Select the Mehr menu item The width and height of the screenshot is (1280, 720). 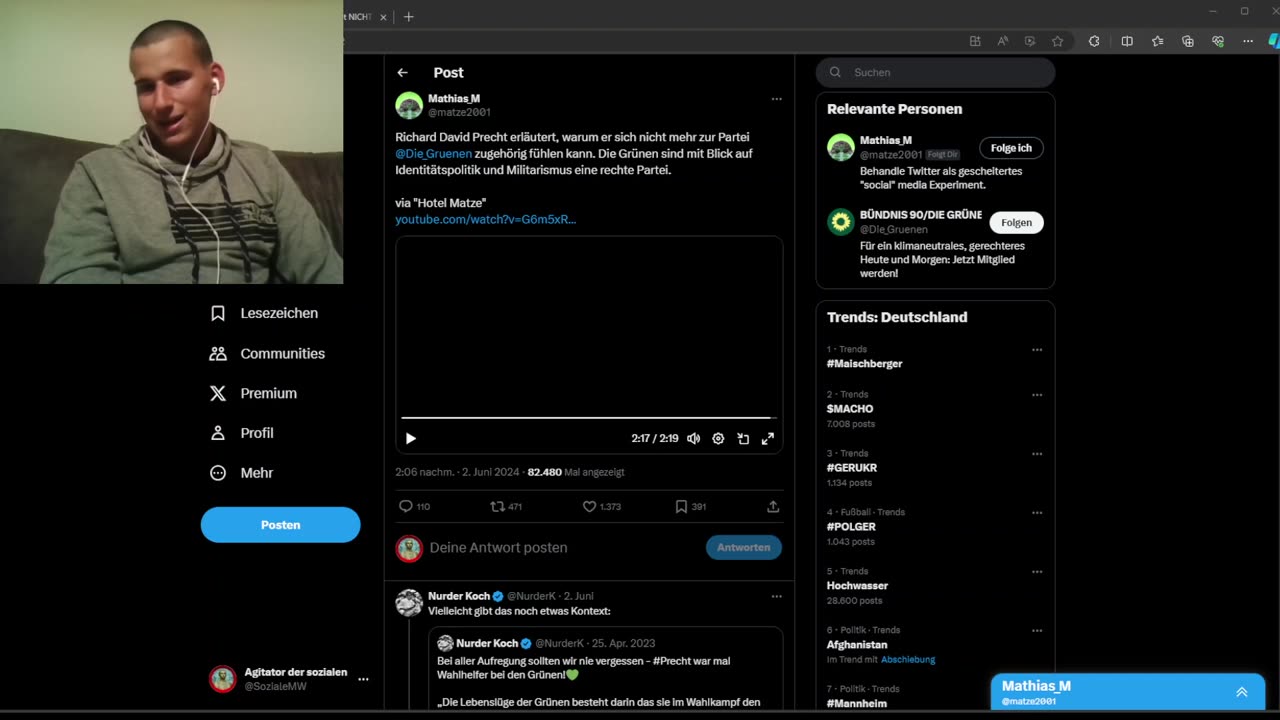tap(256, 473)
